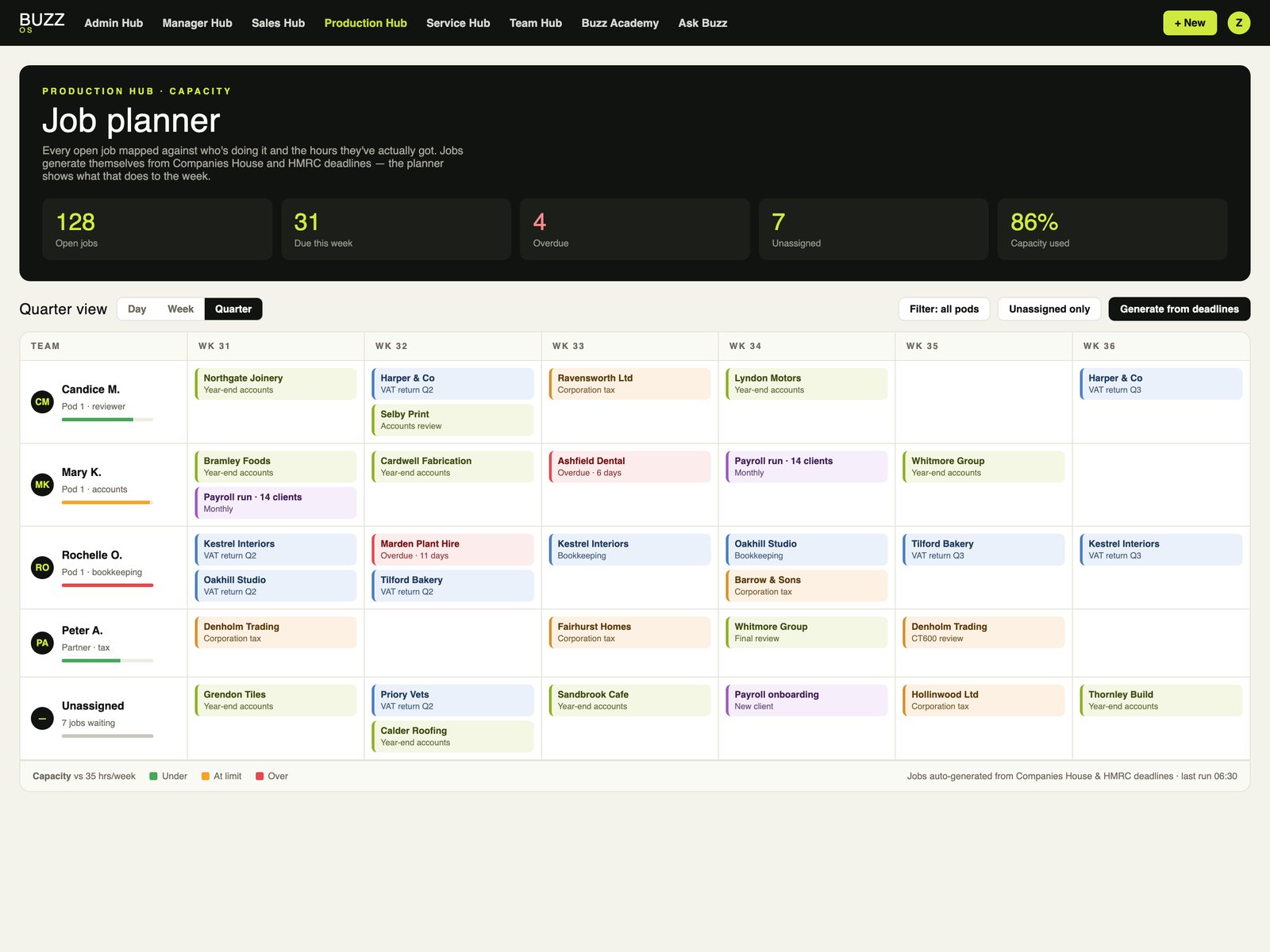
Task: Open Grendon Tiles unassigned job
Action: click(276, 701)
